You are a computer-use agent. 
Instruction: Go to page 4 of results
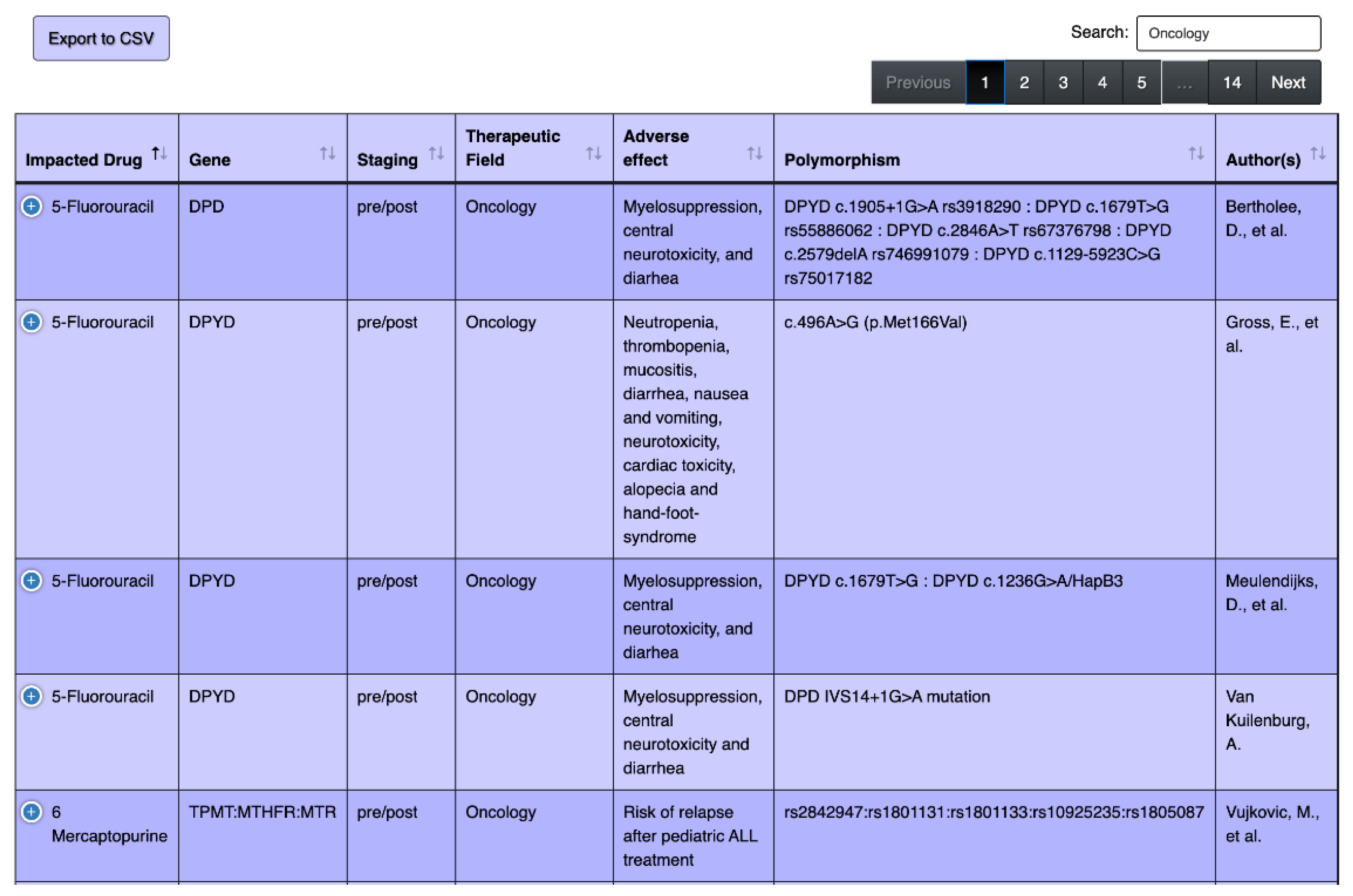[1102, 83]
